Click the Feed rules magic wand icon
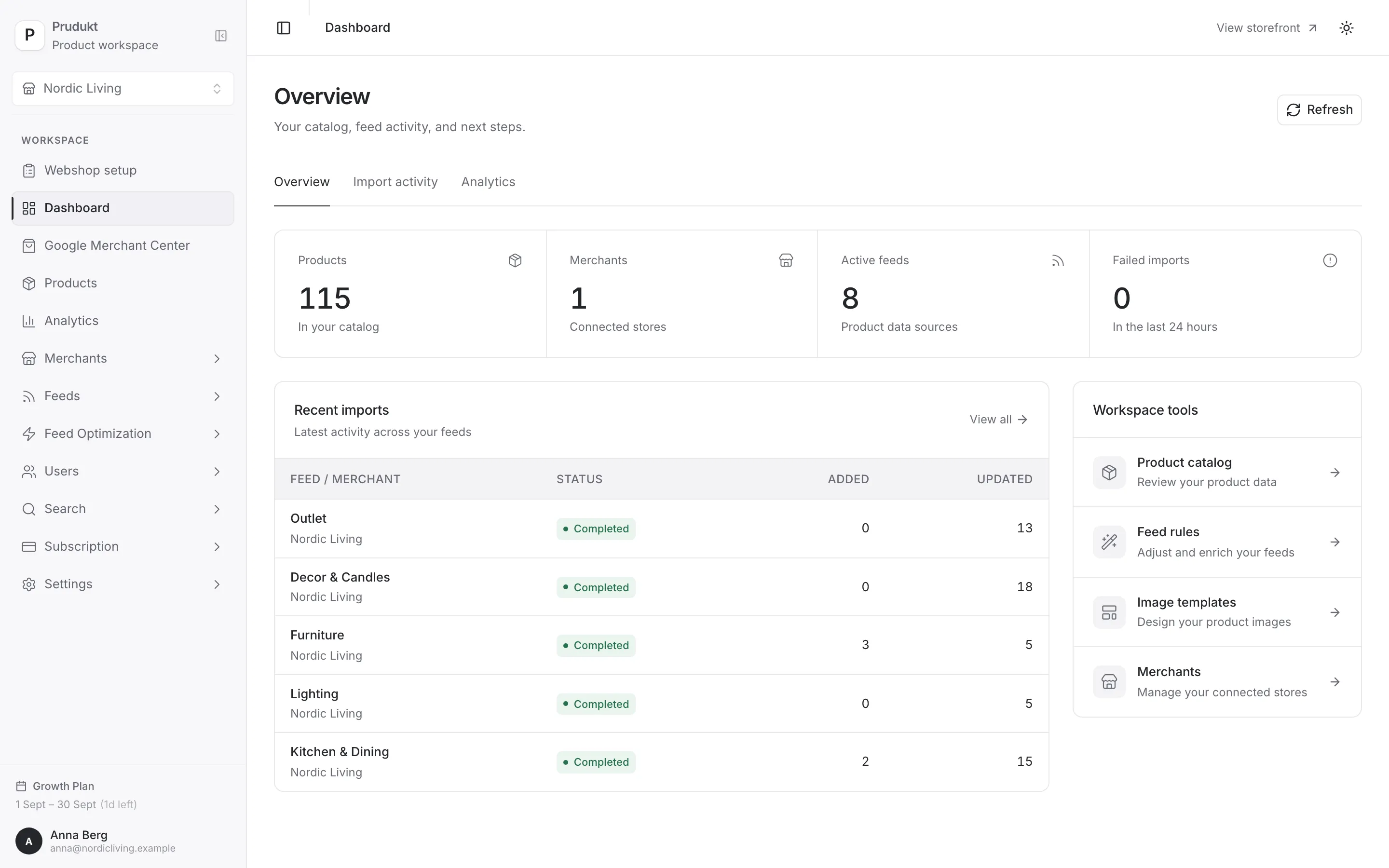This screenshot has width=1389, height=868. click(x=1109, y=542)
